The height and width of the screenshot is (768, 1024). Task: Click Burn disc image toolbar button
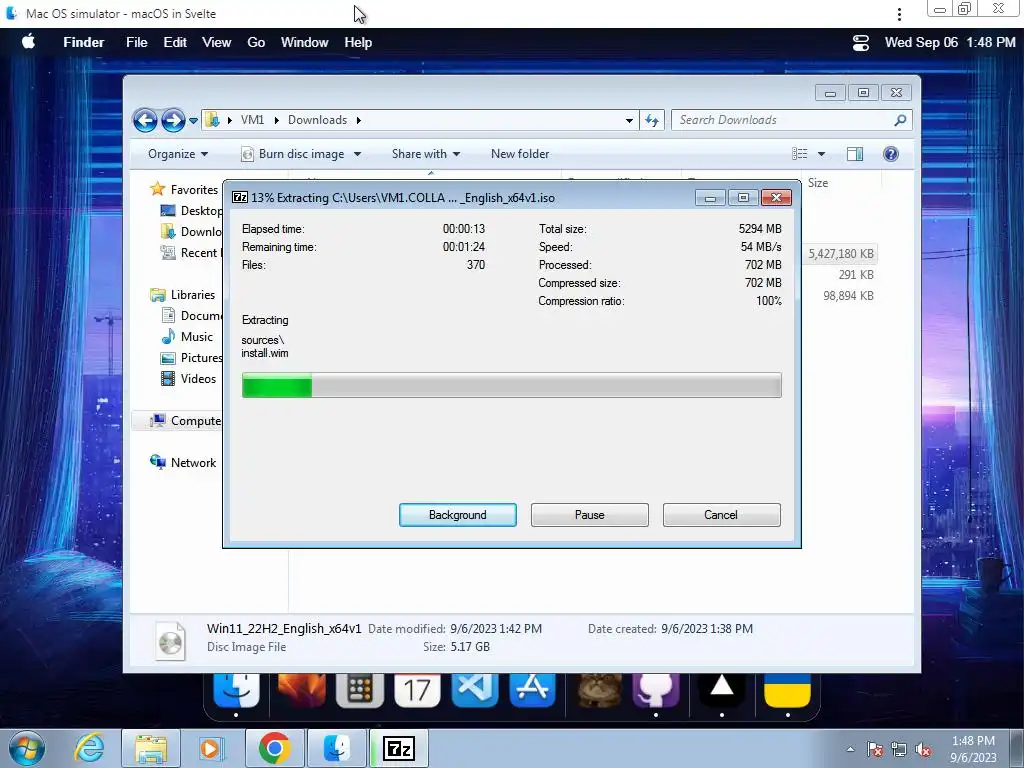[293, 154]
